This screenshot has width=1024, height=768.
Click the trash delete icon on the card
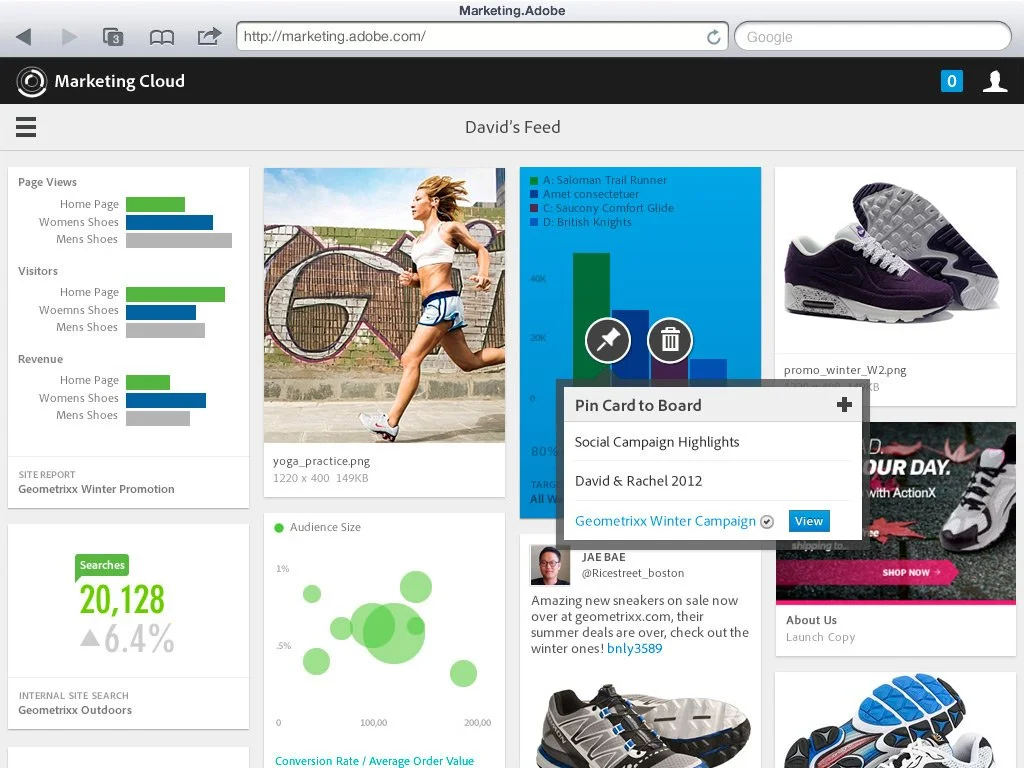(x=670, y=340)
